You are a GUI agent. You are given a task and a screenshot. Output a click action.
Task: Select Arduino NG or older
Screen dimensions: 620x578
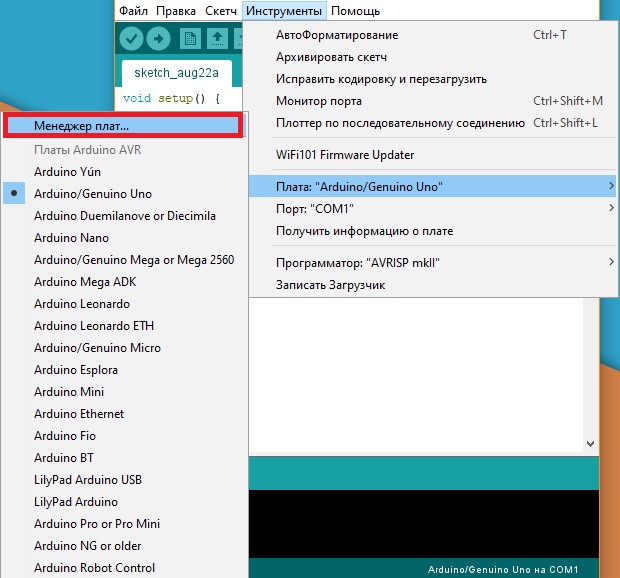click(x=124, y=546)
